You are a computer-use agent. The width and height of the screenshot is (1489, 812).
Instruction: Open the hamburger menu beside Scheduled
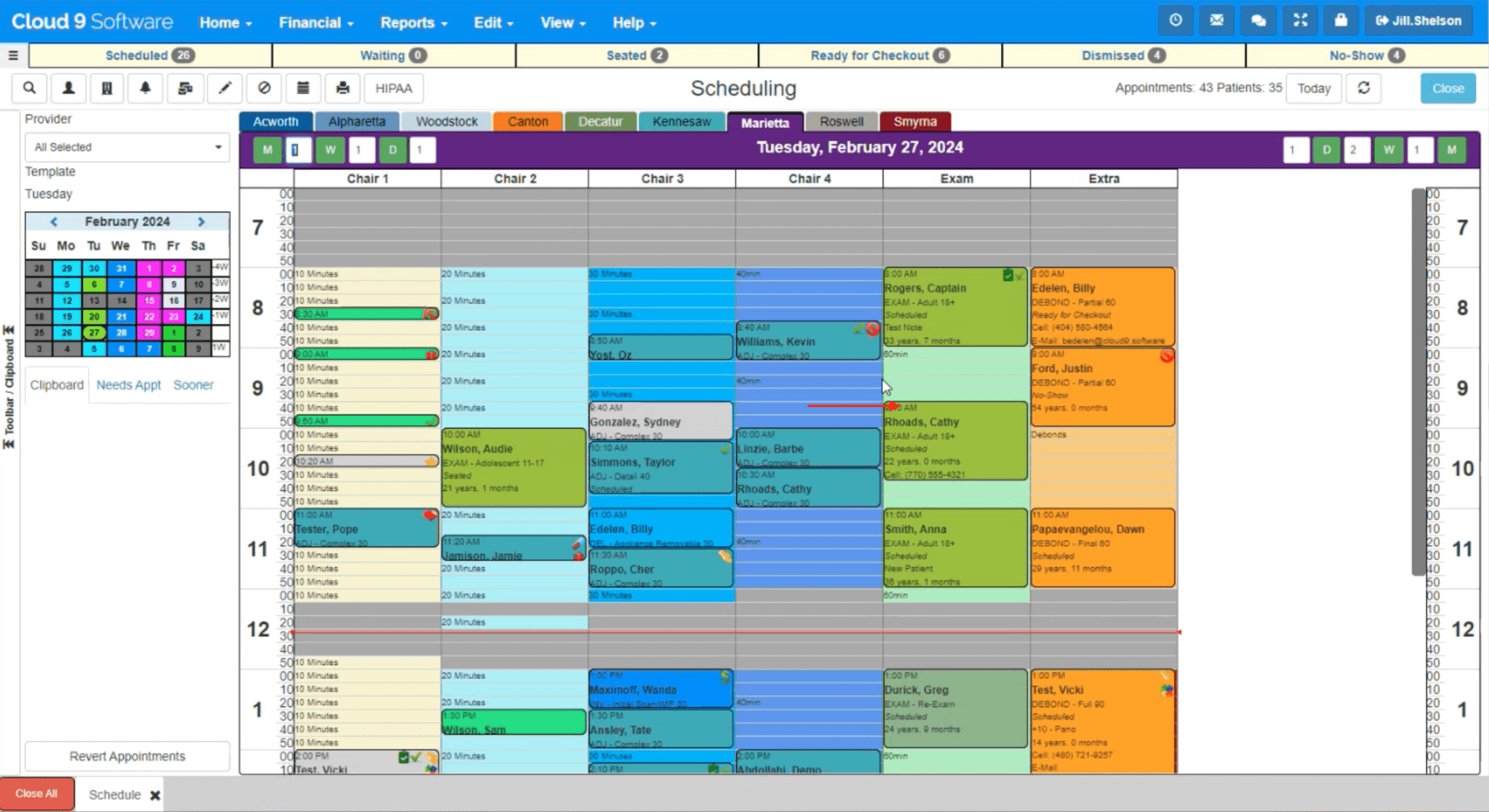click(13, 55)
